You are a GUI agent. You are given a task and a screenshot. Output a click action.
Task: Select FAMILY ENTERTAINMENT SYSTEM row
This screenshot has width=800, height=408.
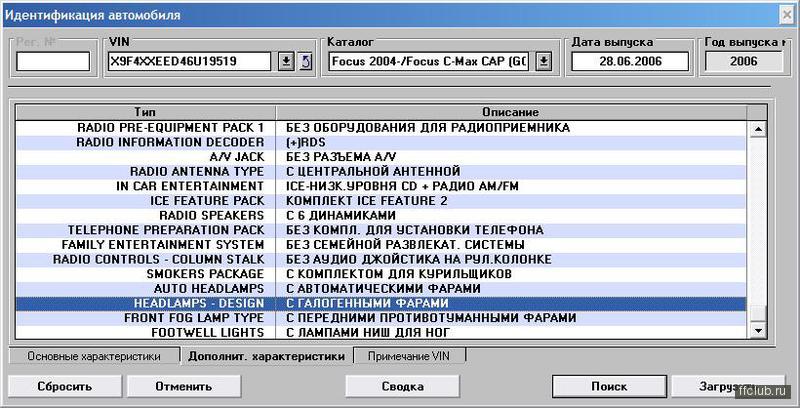pyautogui.click(x=381, y=245)
